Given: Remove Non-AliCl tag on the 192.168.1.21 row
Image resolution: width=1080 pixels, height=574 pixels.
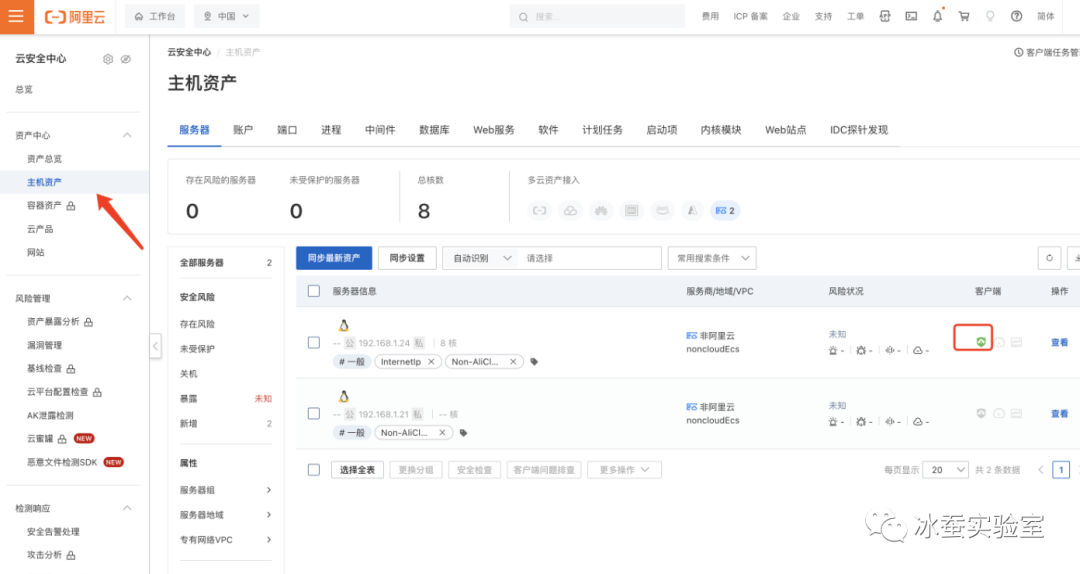Looking at the screenshot, I should tap(442, 433).
